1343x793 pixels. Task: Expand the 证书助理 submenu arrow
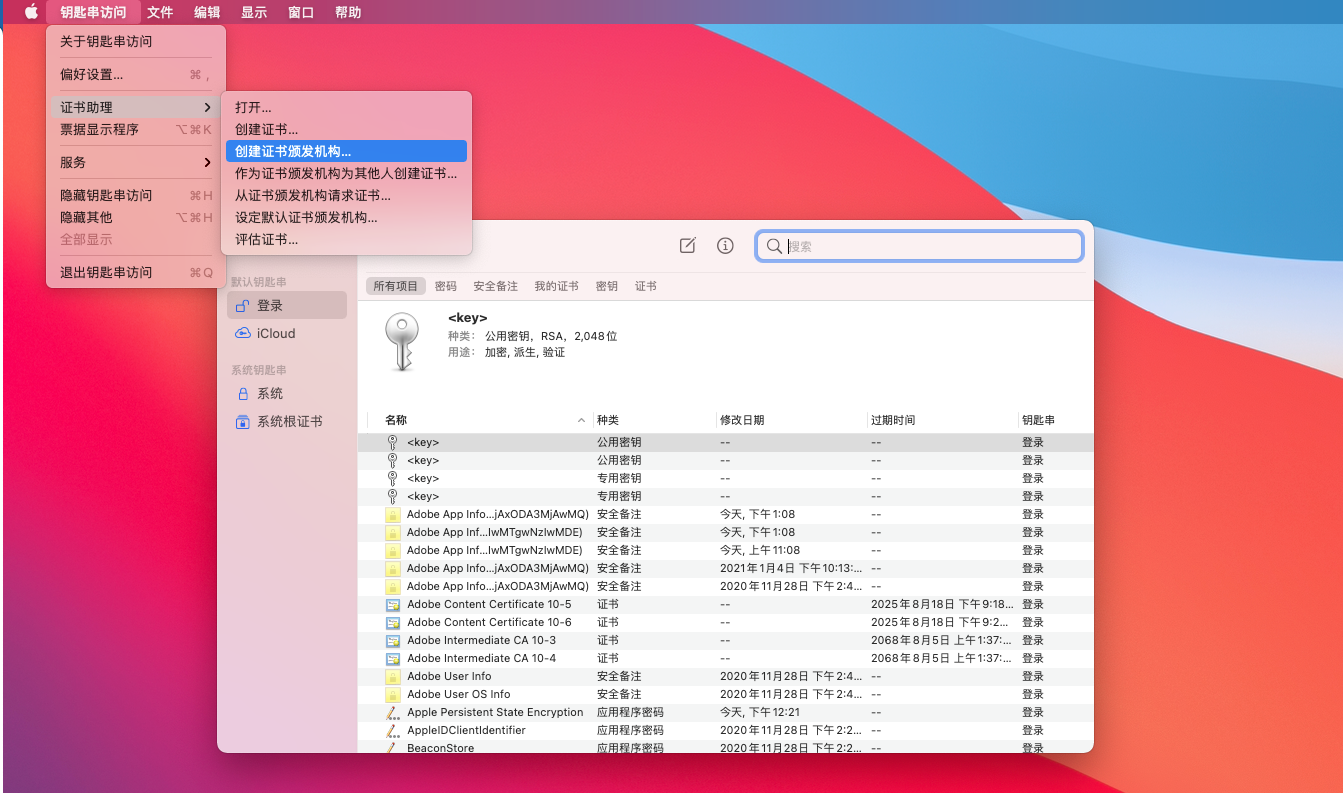[207, 107]
